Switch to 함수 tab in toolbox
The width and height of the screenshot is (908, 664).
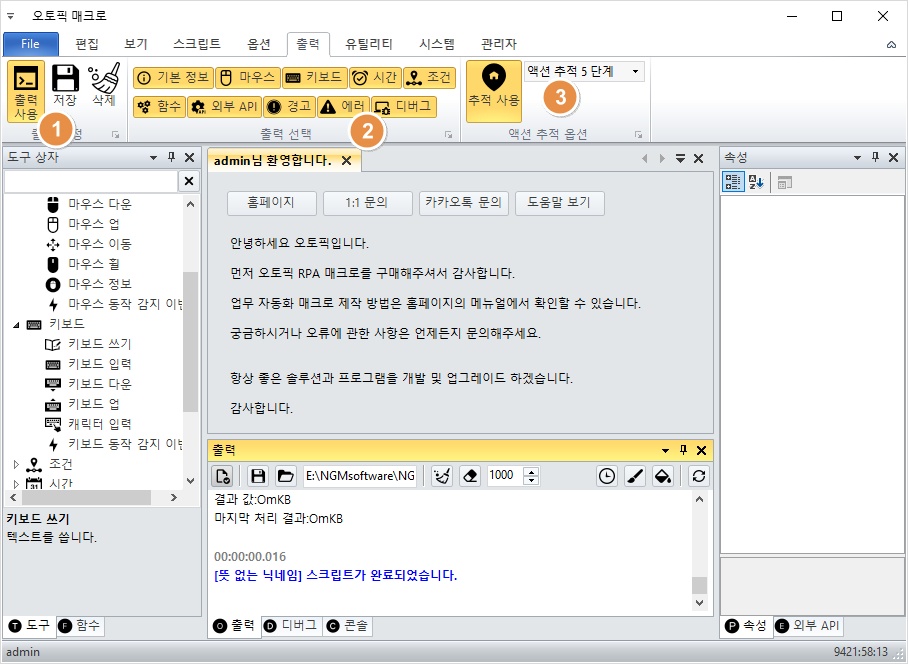tap(80, 626)
